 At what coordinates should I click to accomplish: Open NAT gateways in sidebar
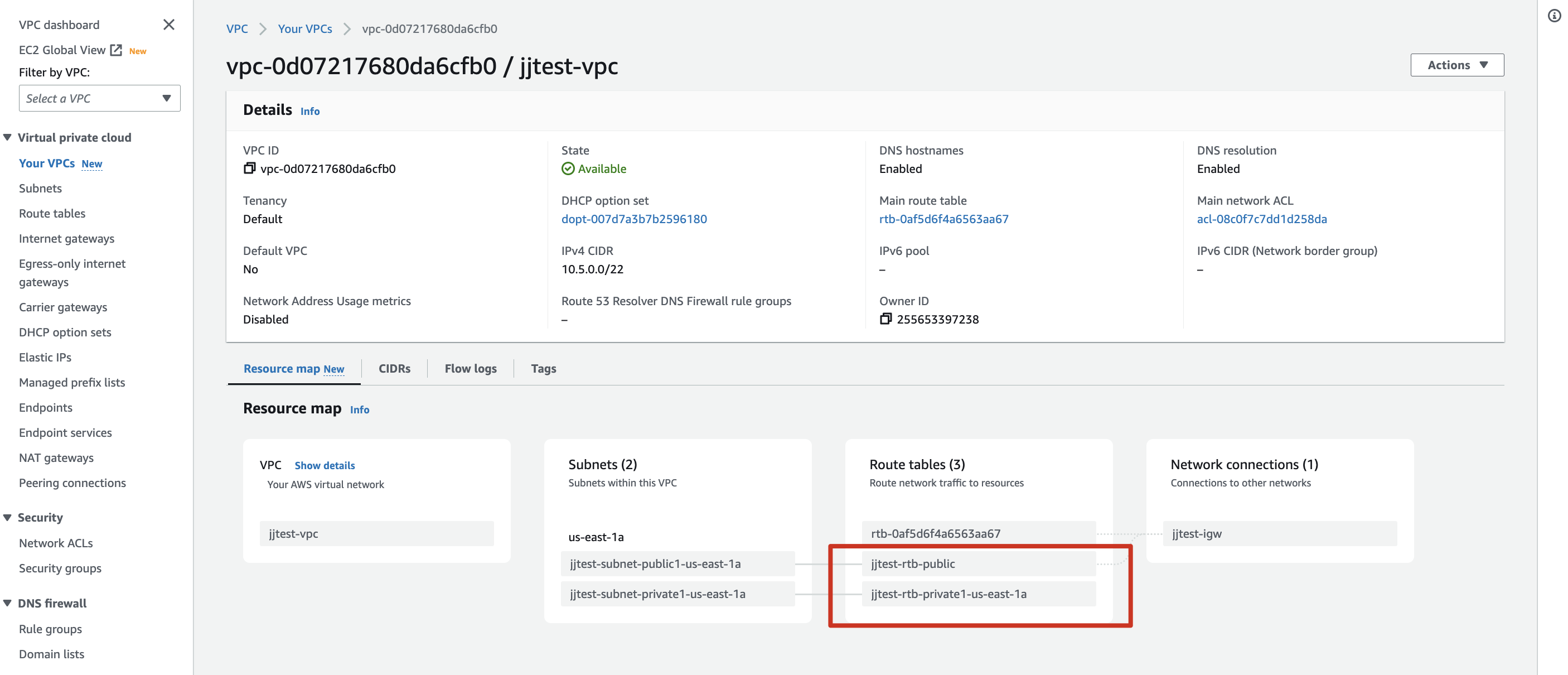(56, 457)
